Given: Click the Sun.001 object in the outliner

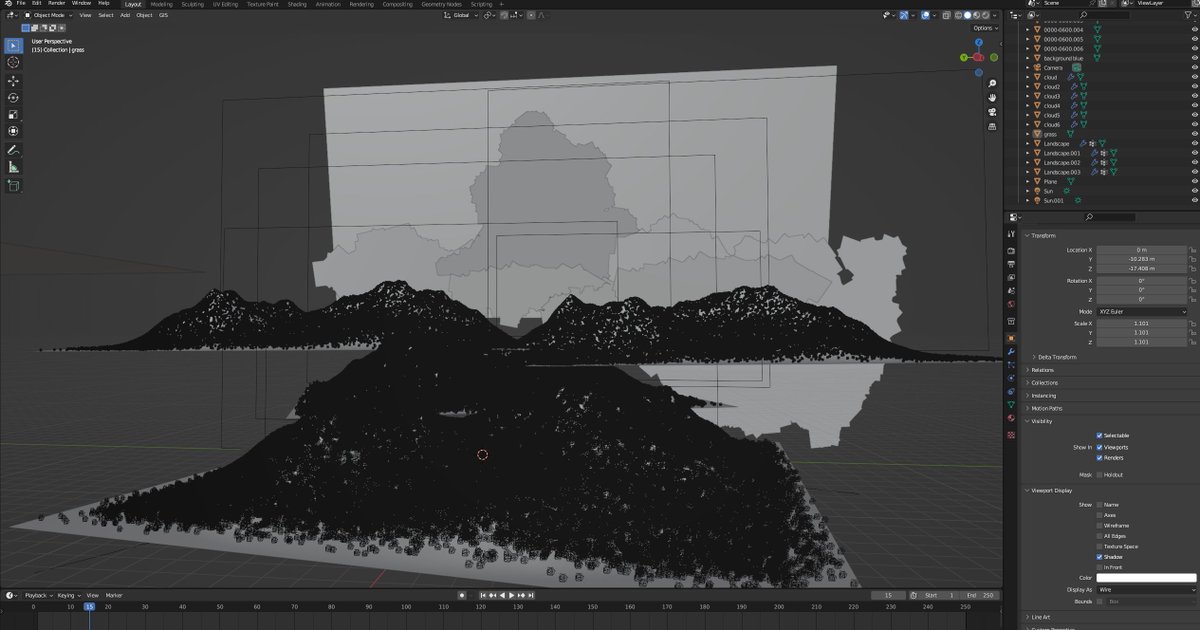Looking at the screenshot, I should pyautogui.click(x=1053, y=200).
